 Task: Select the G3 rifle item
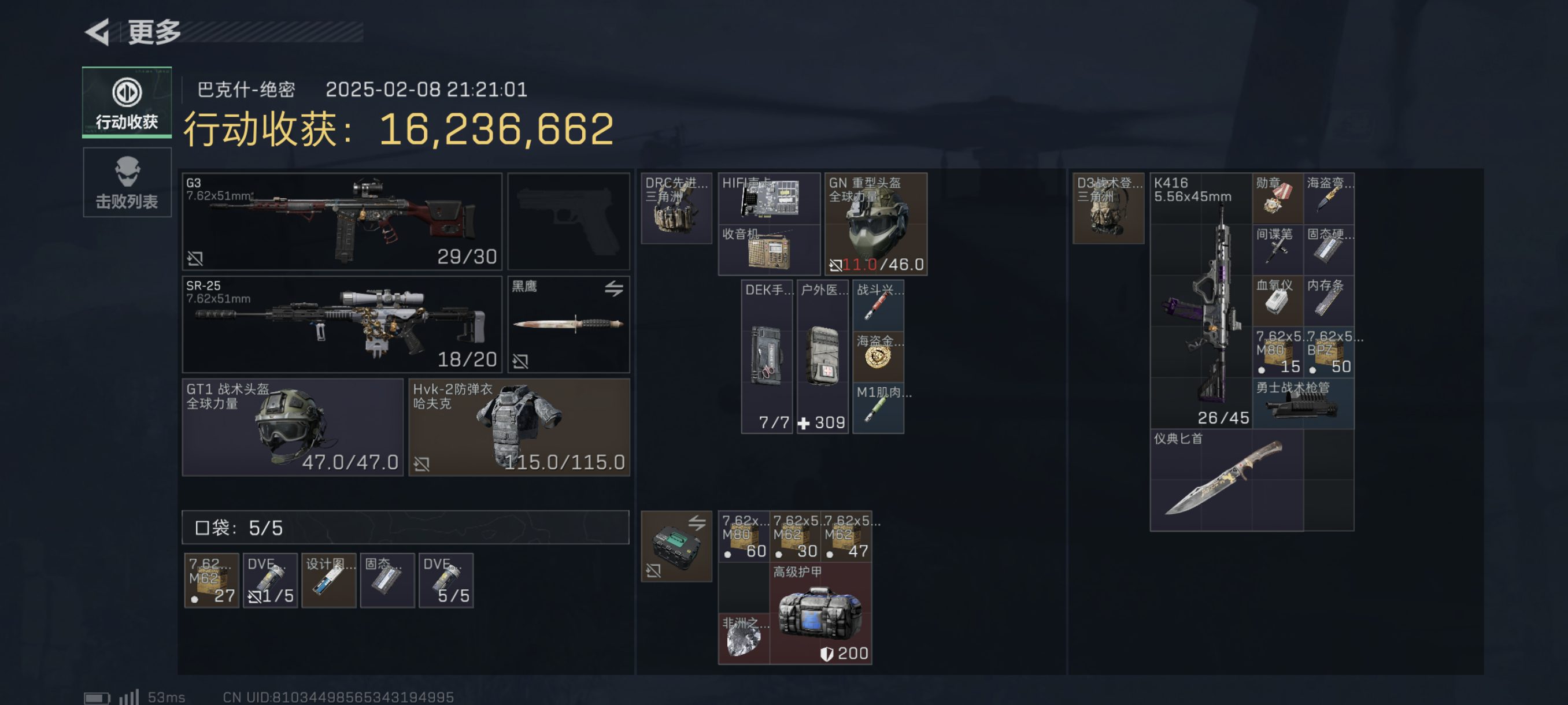[342, 221]
